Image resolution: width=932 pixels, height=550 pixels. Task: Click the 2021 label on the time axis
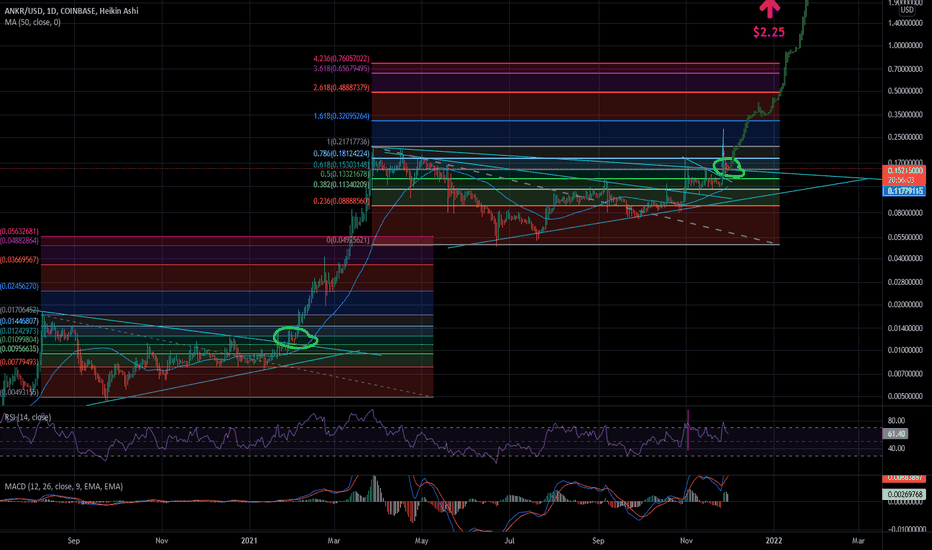[249, 540]
